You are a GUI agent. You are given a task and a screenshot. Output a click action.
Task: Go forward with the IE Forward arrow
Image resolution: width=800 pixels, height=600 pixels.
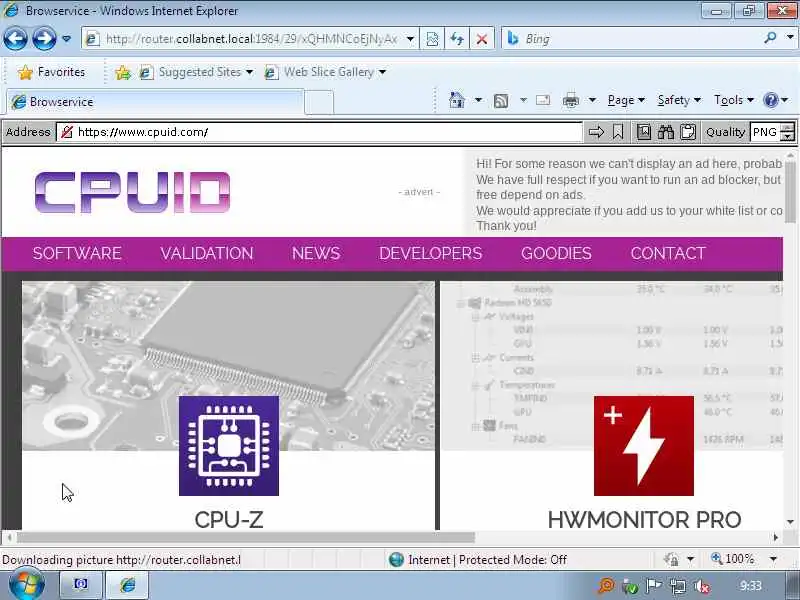coord(44,38)
